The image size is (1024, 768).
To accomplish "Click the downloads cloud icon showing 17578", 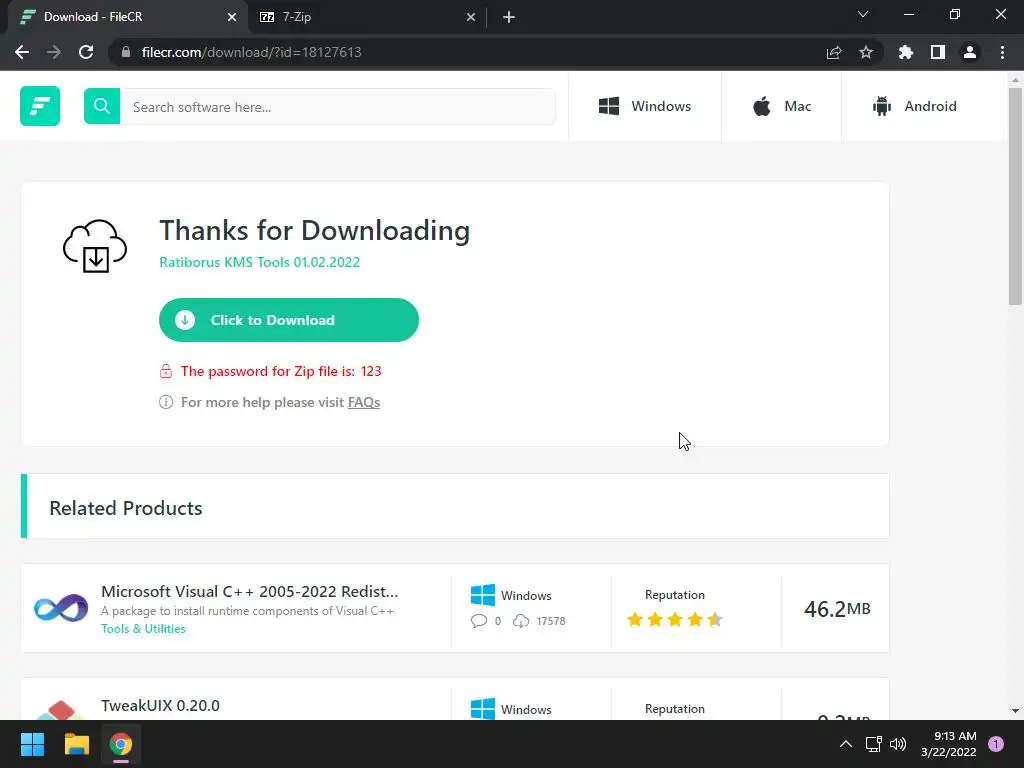I will point(520,620).
